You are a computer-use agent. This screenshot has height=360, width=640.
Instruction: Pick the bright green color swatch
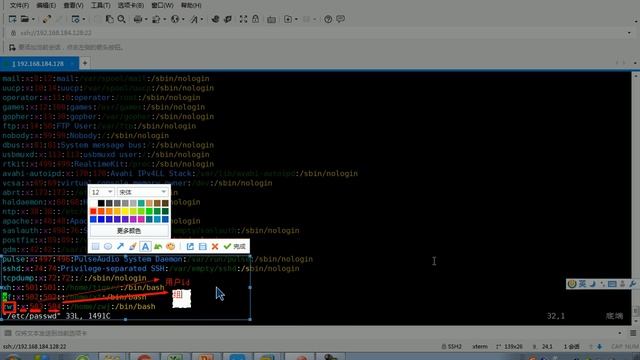click(149, 211)
